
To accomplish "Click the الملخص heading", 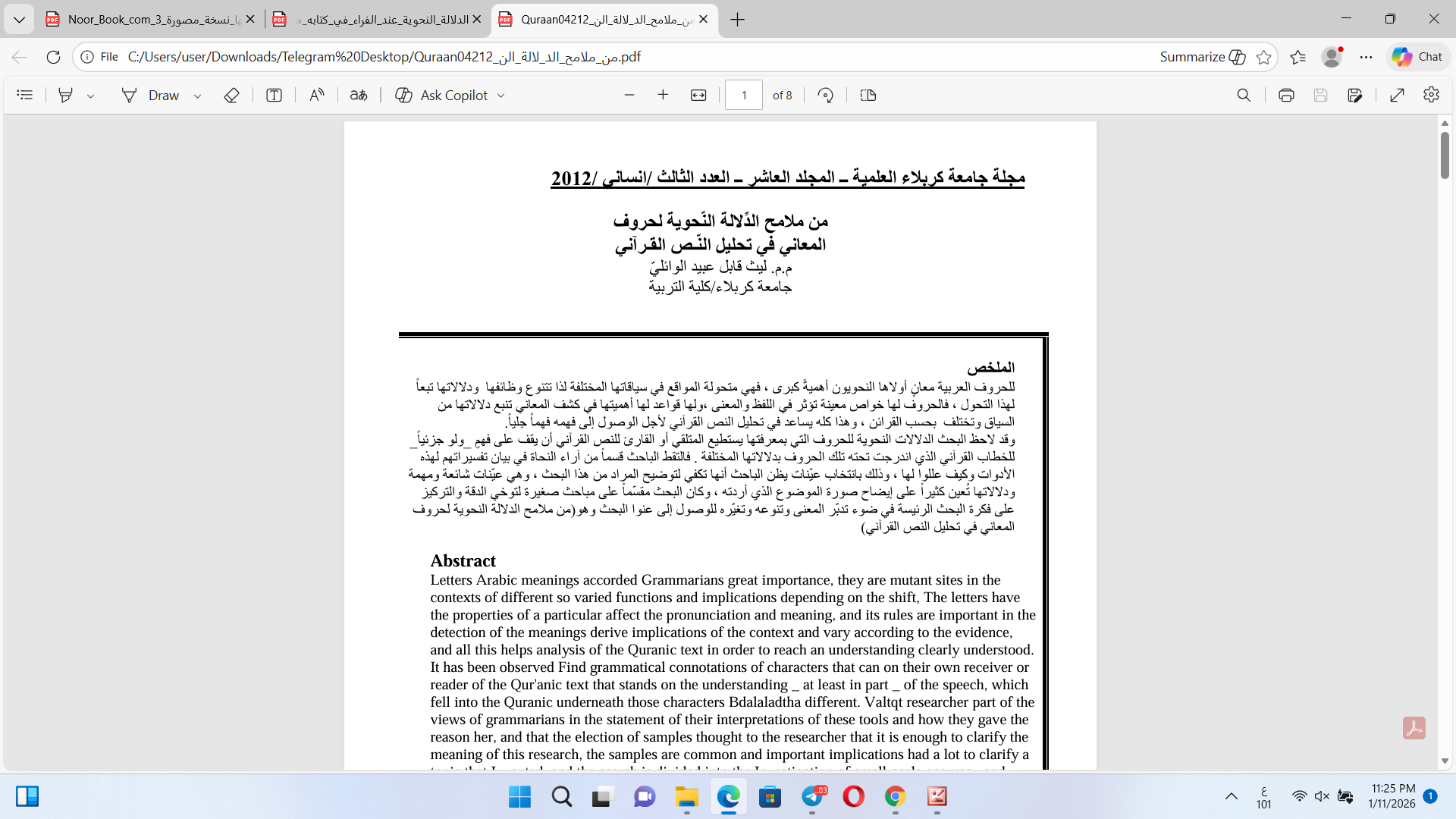I will point(990,368).
